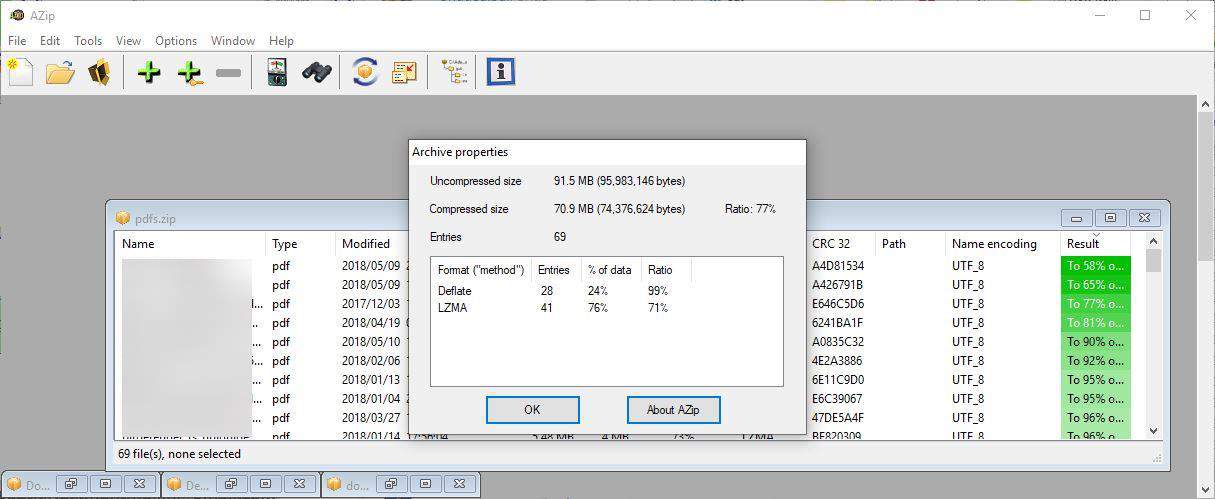Image resolution: width=1215 pixels, height=499 pixels.
Task: Maximize the pdfs.zip child window
Action: pyautogui.click(x=1110, y=218)
